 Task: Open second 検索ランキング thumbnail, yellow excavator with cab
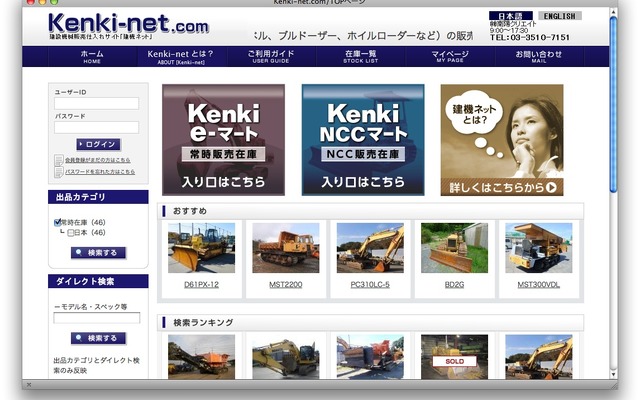(x=286, y=357)
